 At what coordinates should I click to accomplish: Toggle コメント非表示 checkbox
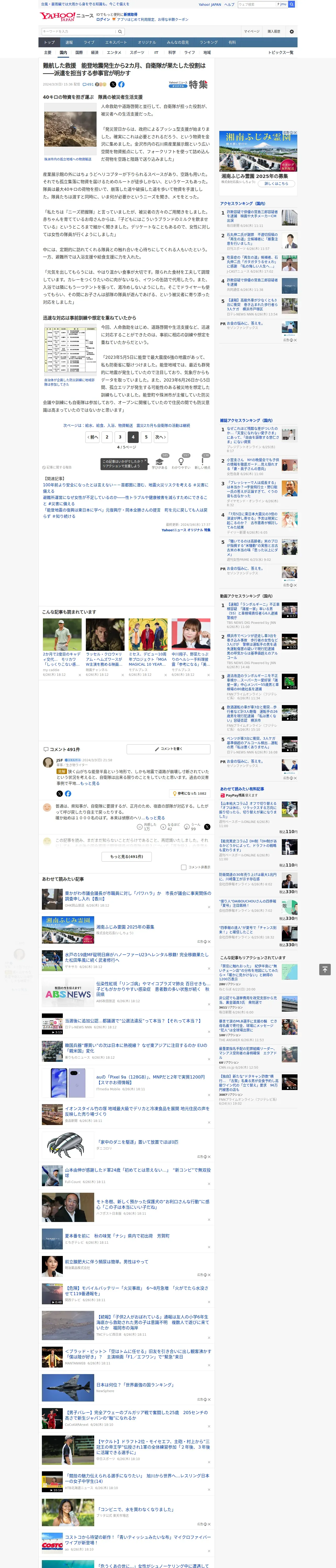(x=183, y=867)
